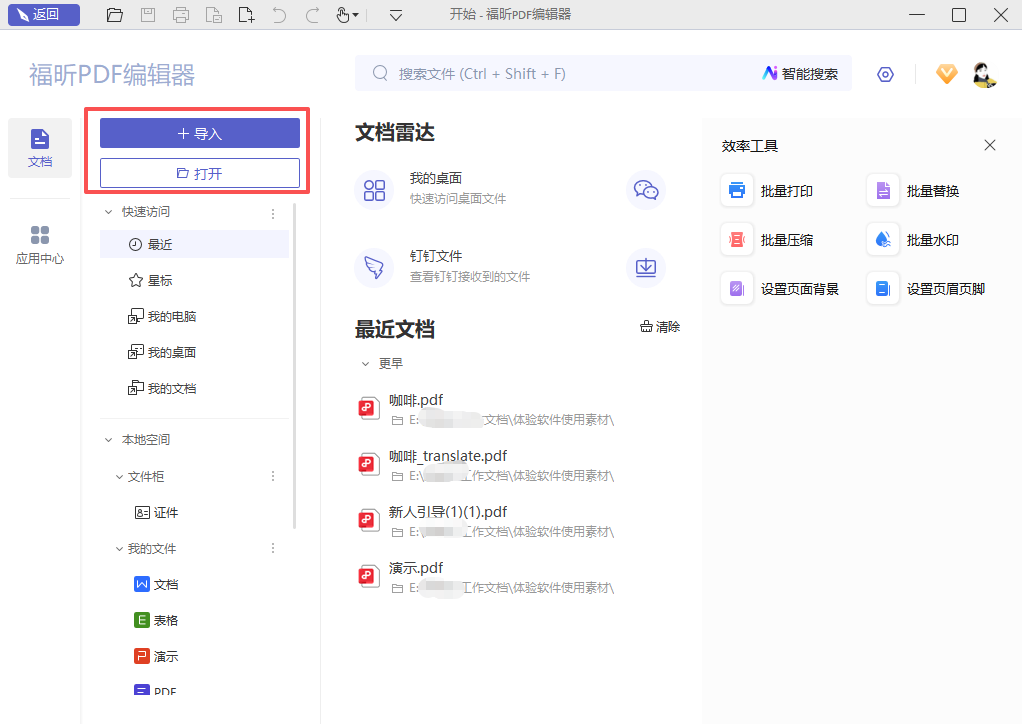
Task: Open the user avatar profile
Action: pyautogui.click(x=984, y=74)
